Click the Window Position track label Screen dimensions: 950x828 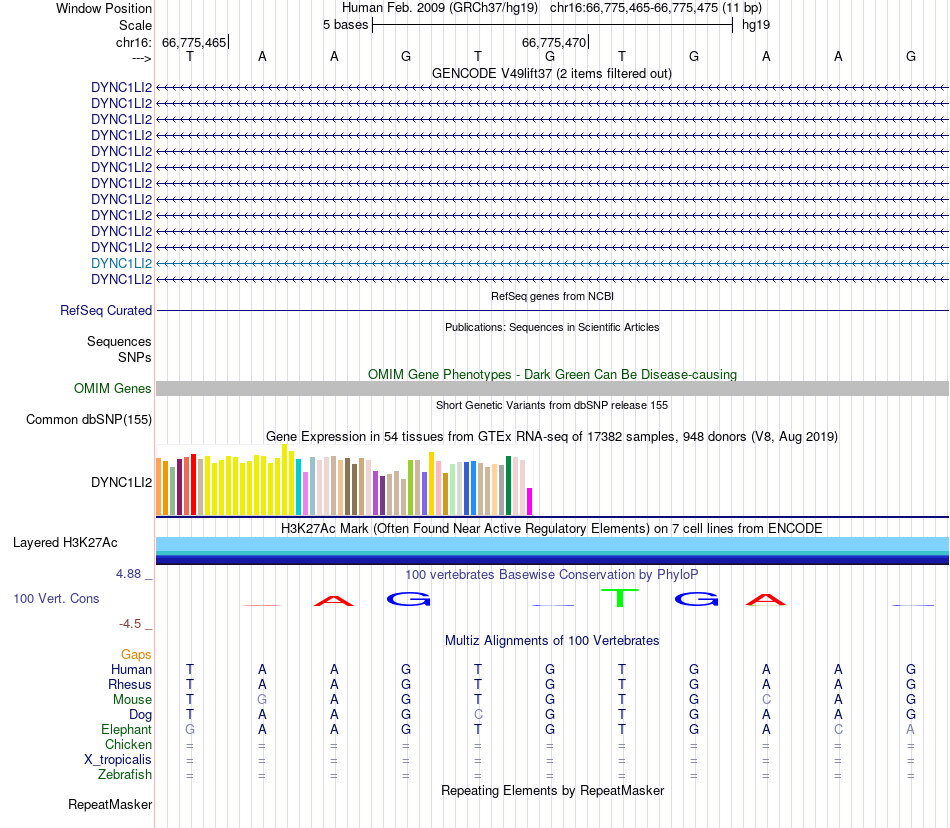(104, 8)
